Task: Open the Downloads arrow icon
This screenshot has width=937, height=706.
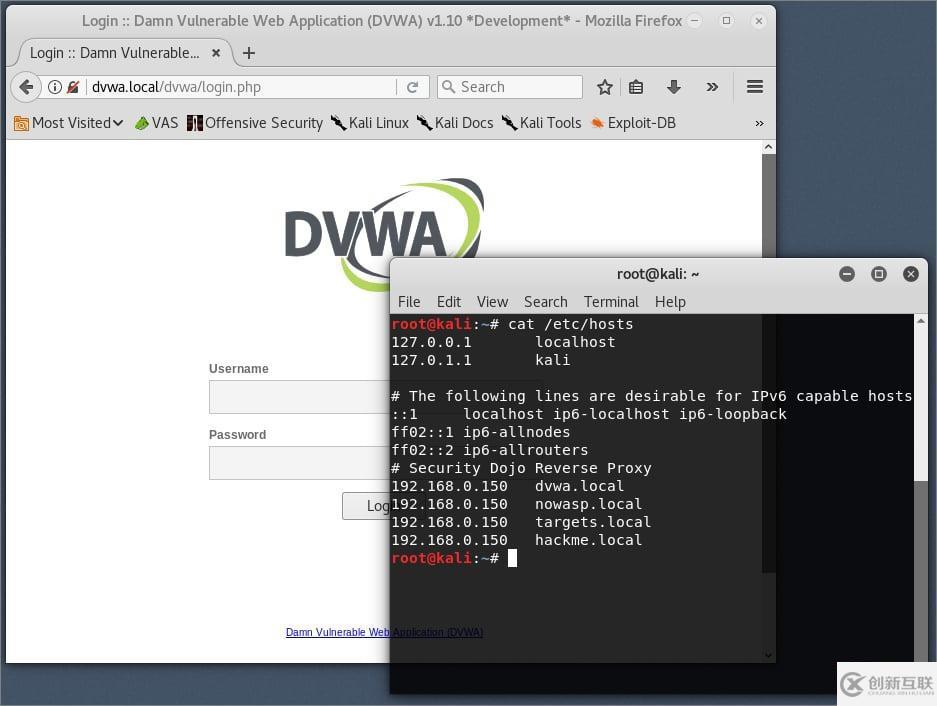Action: click(674, 87)
